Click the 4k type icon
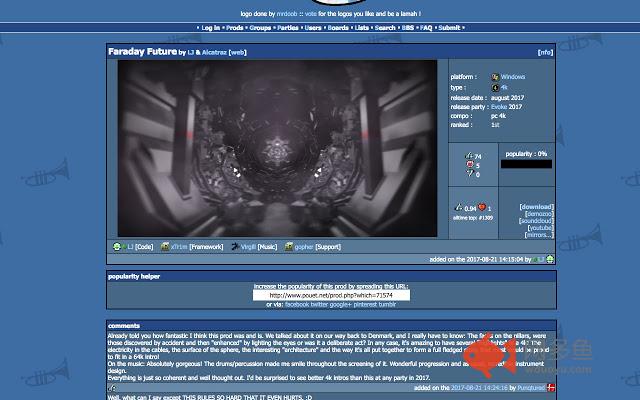640x400 pixels. click(x=495, y=87)
